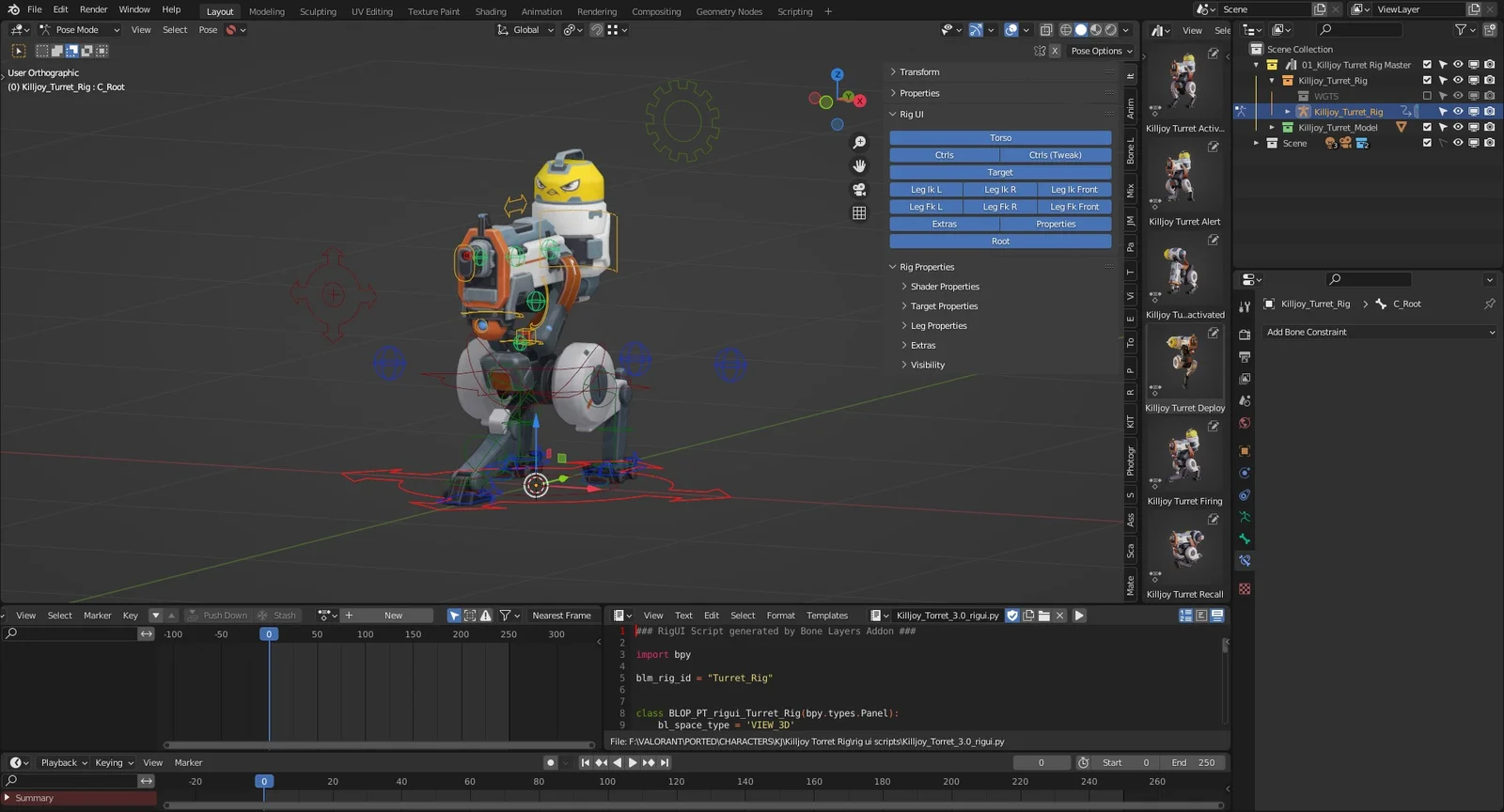Switch orthographic/perspective with grid icon

click(x=859, y=213)
